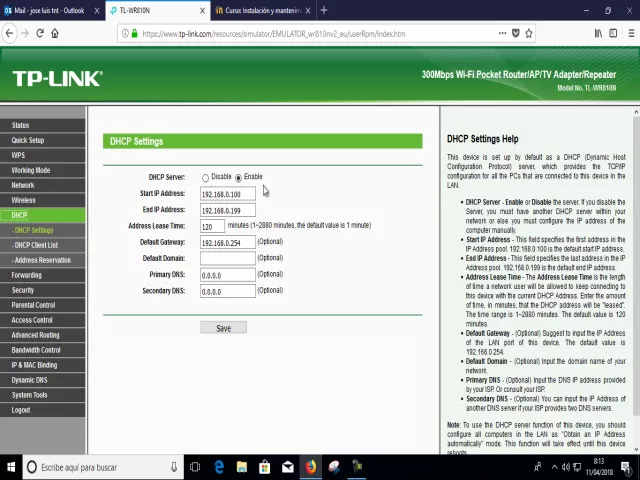Screen dimensions: 640x480
Task: Open Address Reservation submenu
Action: [x=43, y=260]
